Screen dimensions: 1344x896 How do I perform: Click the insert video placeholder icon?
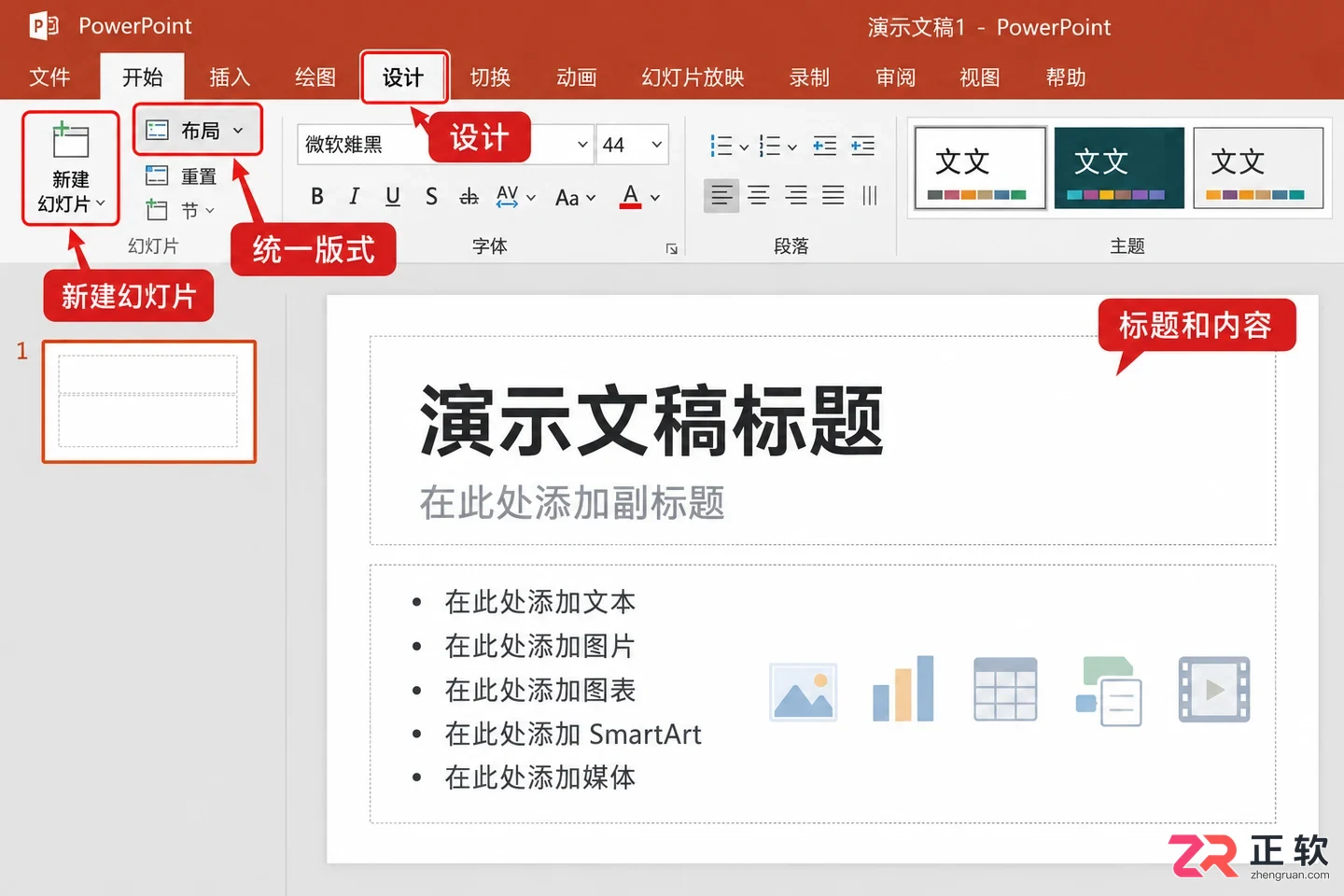point(1213,690)
